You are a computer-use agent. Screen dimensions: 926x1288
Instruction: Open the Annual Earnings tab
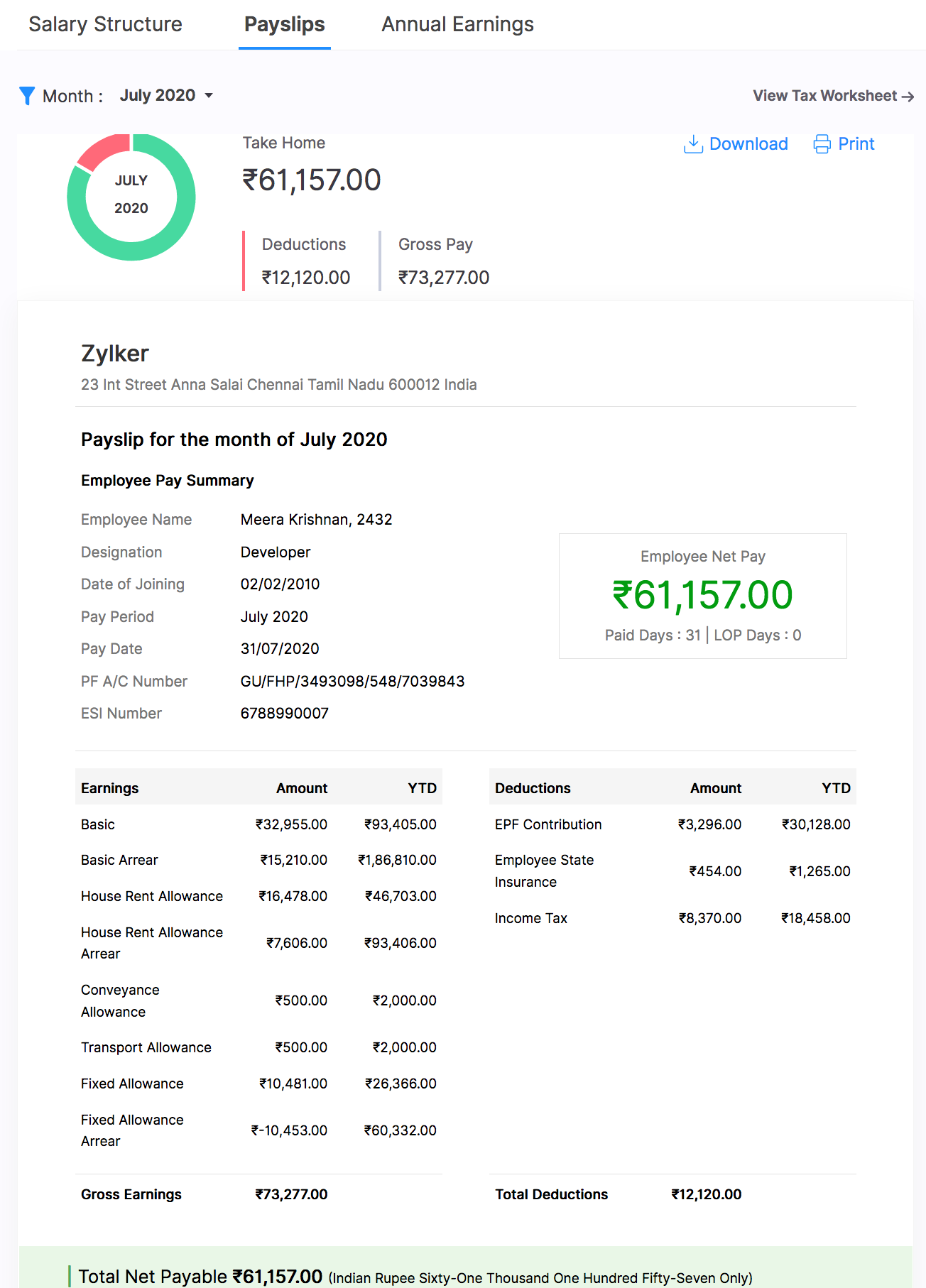[x=457, y=25]
